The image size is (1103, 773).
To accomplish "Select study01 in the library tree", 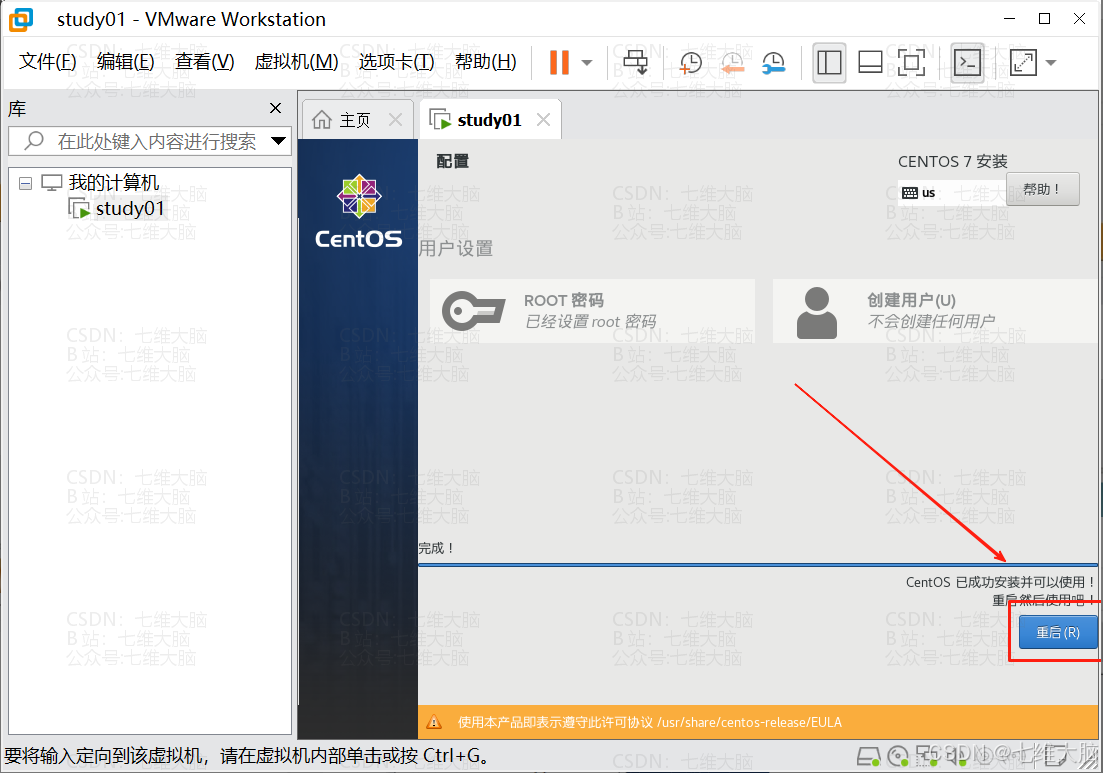I will point(129,208).
